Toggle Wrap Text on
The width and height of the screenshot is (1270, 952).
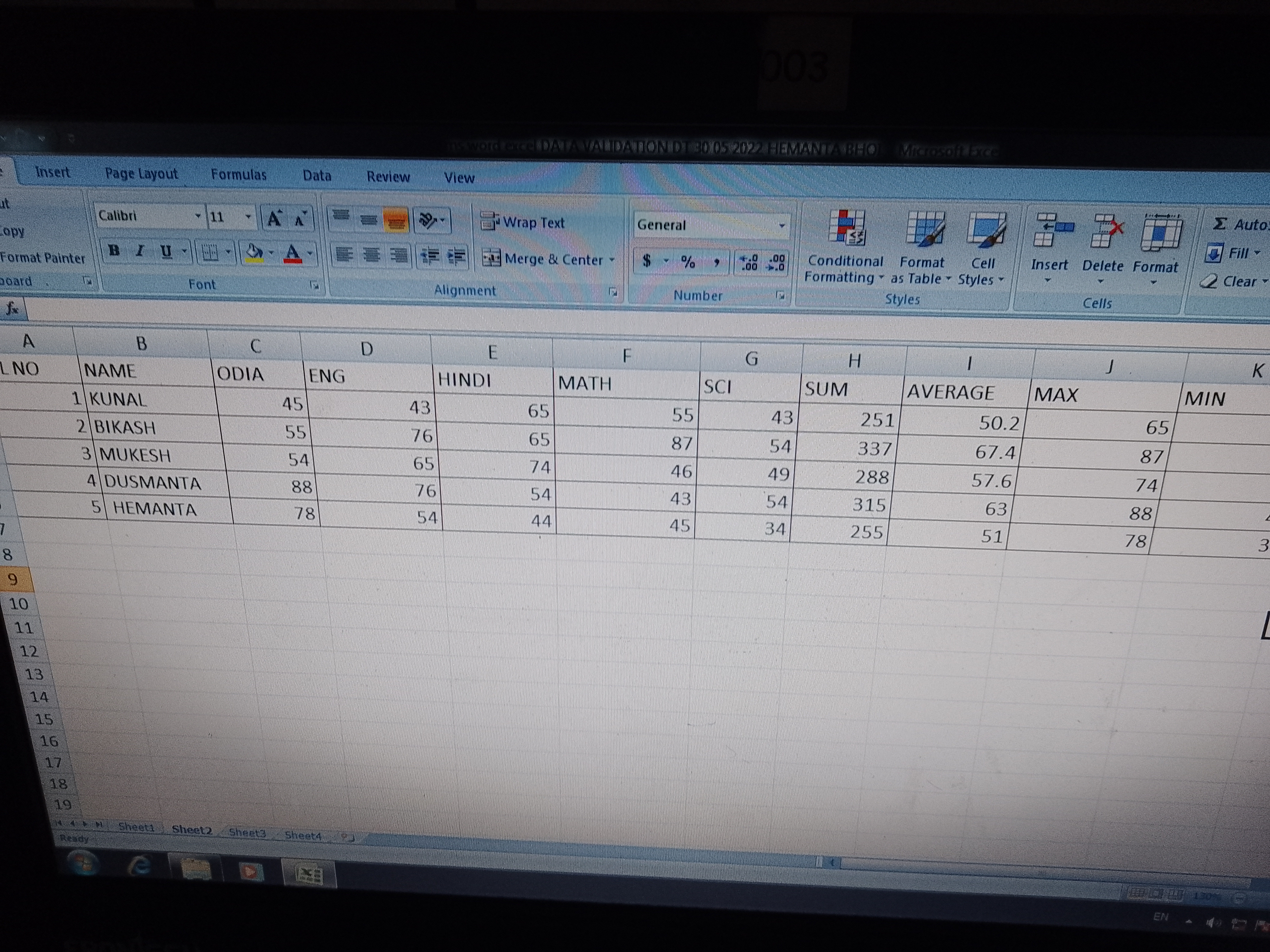pos(522,222)
